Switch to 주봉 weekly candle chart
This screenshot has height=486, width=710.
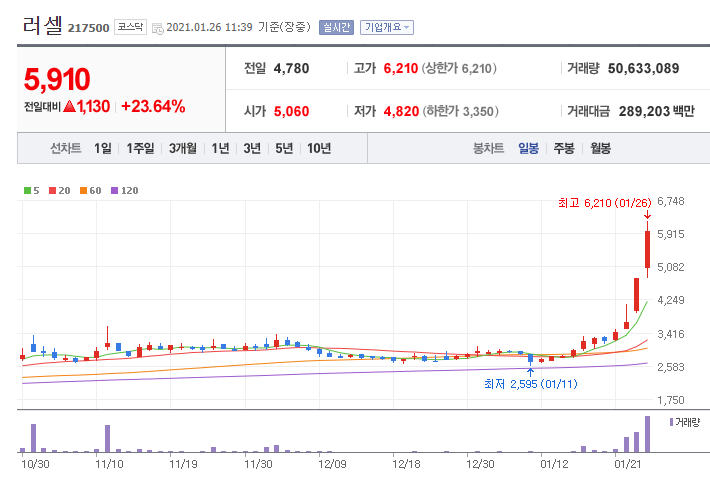[564, 148]
